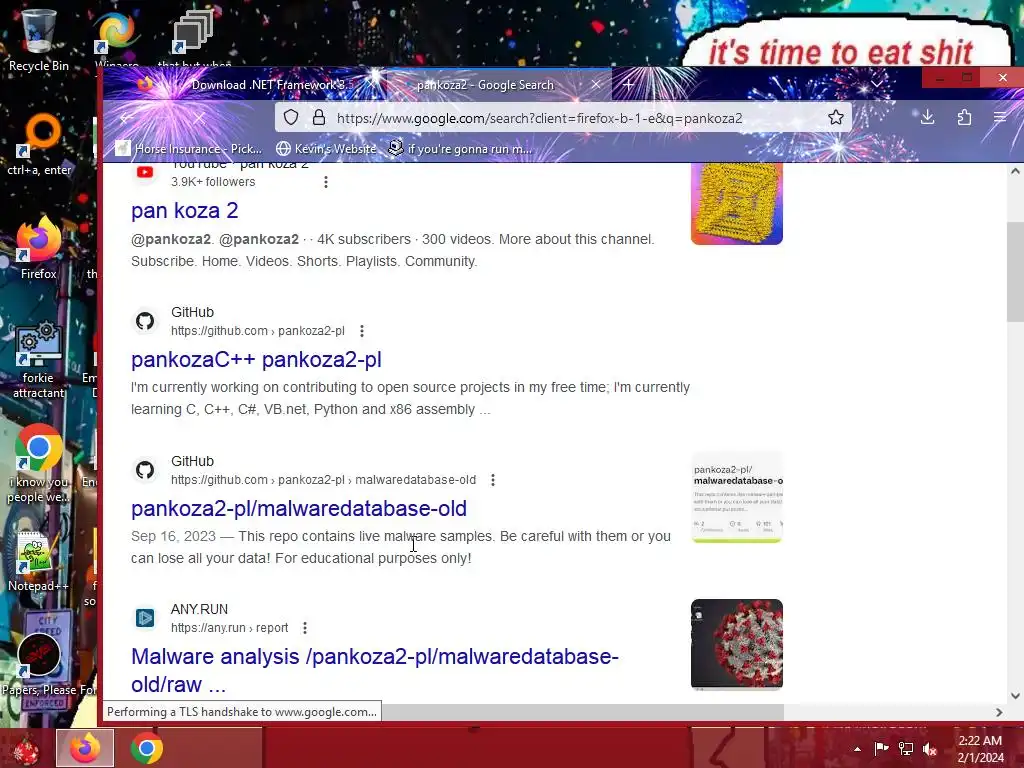Open the 'pankozaC++ pankoza2-pl' result link
The height and width of the screenshot is (768, 1024).
(256, 359)
